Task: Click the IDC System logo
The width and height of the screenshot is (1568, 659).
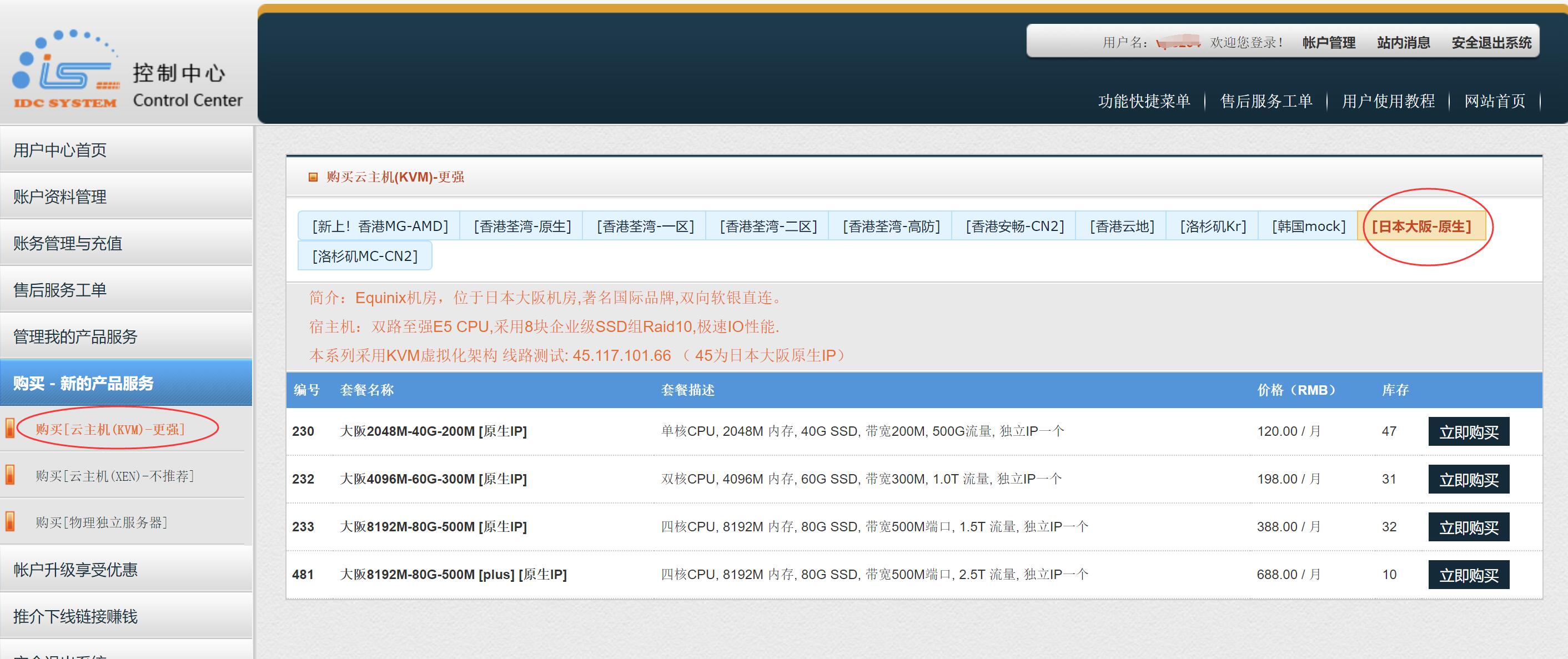Action: (x=66, y=69)
